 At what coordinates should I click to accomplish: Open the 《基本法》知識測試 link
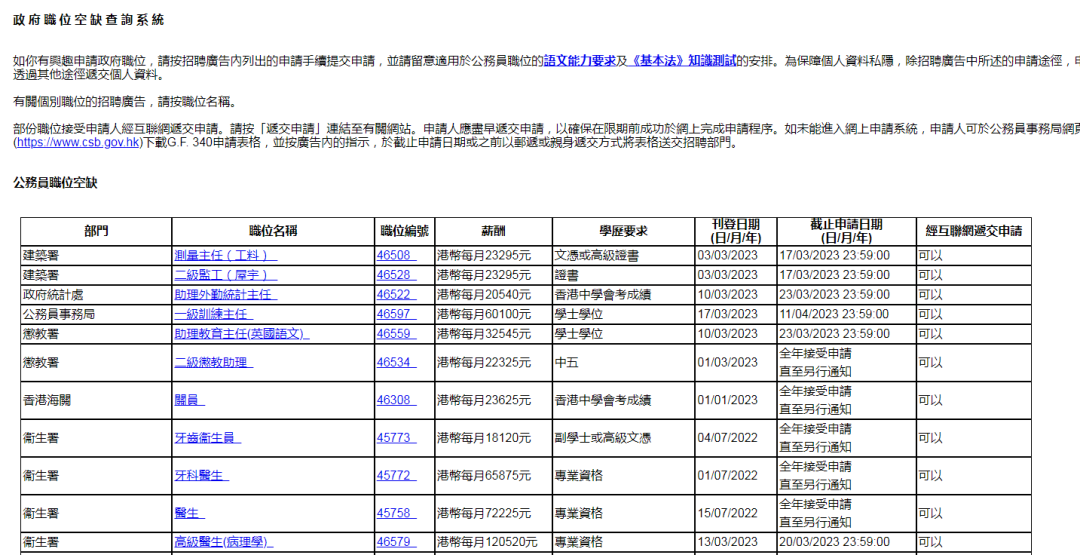click(683, 61)
